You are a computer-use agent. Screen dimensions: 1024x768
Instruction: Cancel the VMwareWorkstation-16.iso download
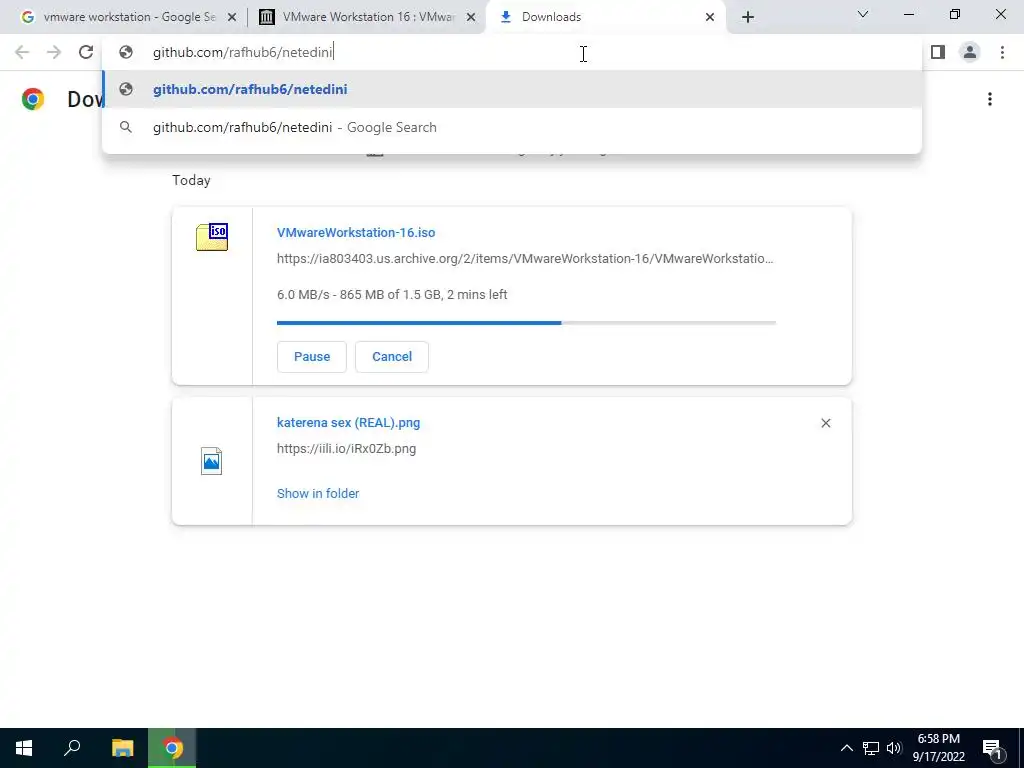[x=392, y=357]
